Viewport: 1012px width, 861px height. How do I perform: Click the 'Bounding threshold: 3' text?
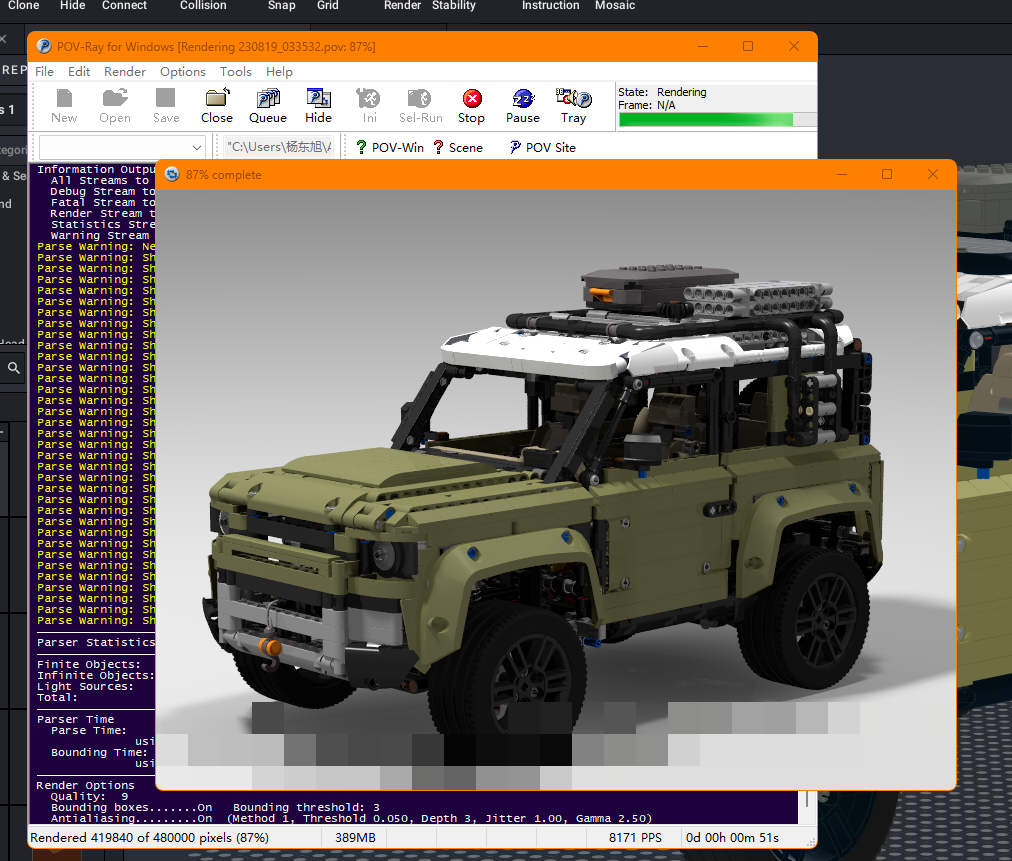click(307, 807)
